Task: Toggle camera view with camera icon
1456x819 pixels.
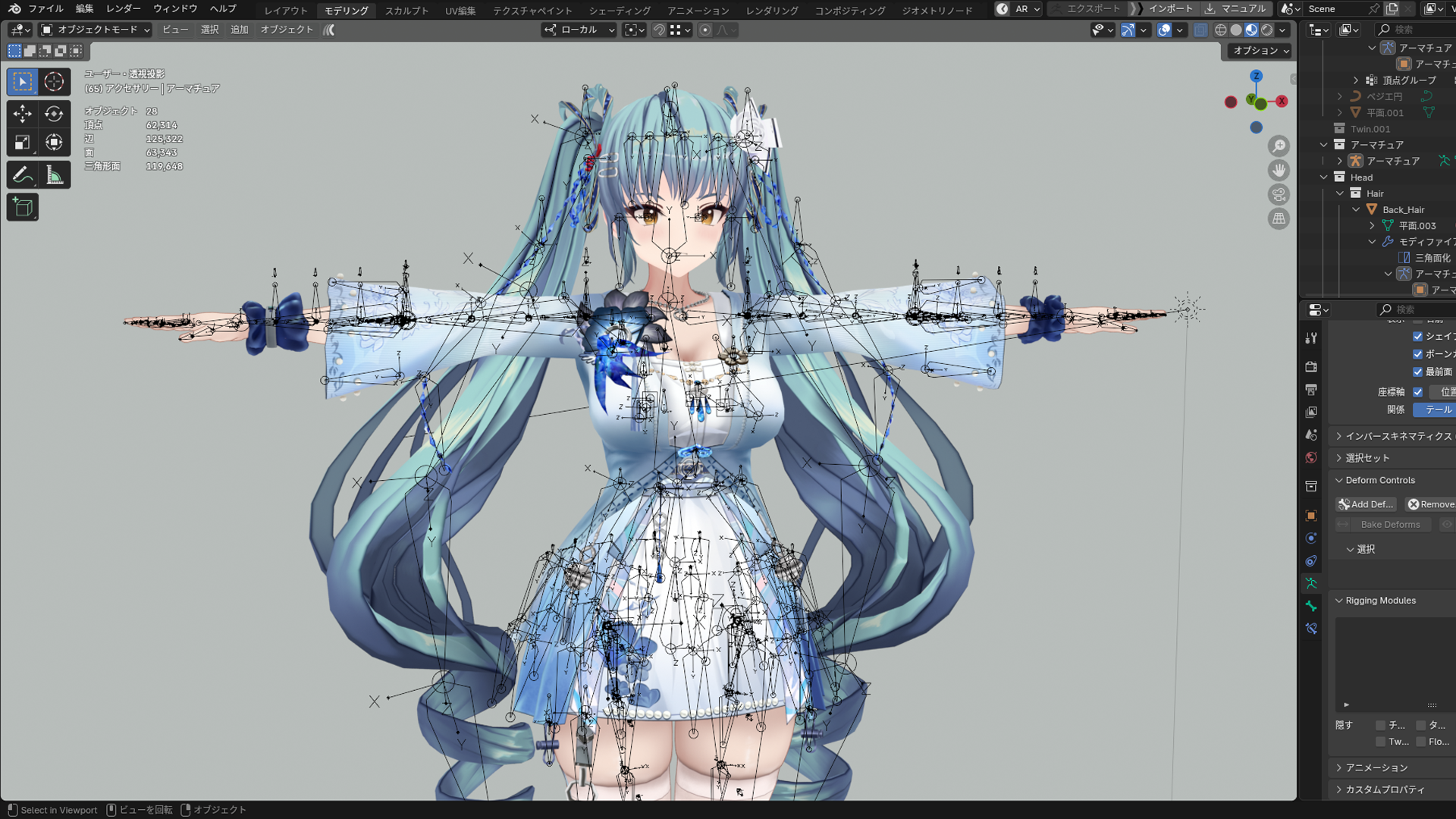Action: (1279, 195)
